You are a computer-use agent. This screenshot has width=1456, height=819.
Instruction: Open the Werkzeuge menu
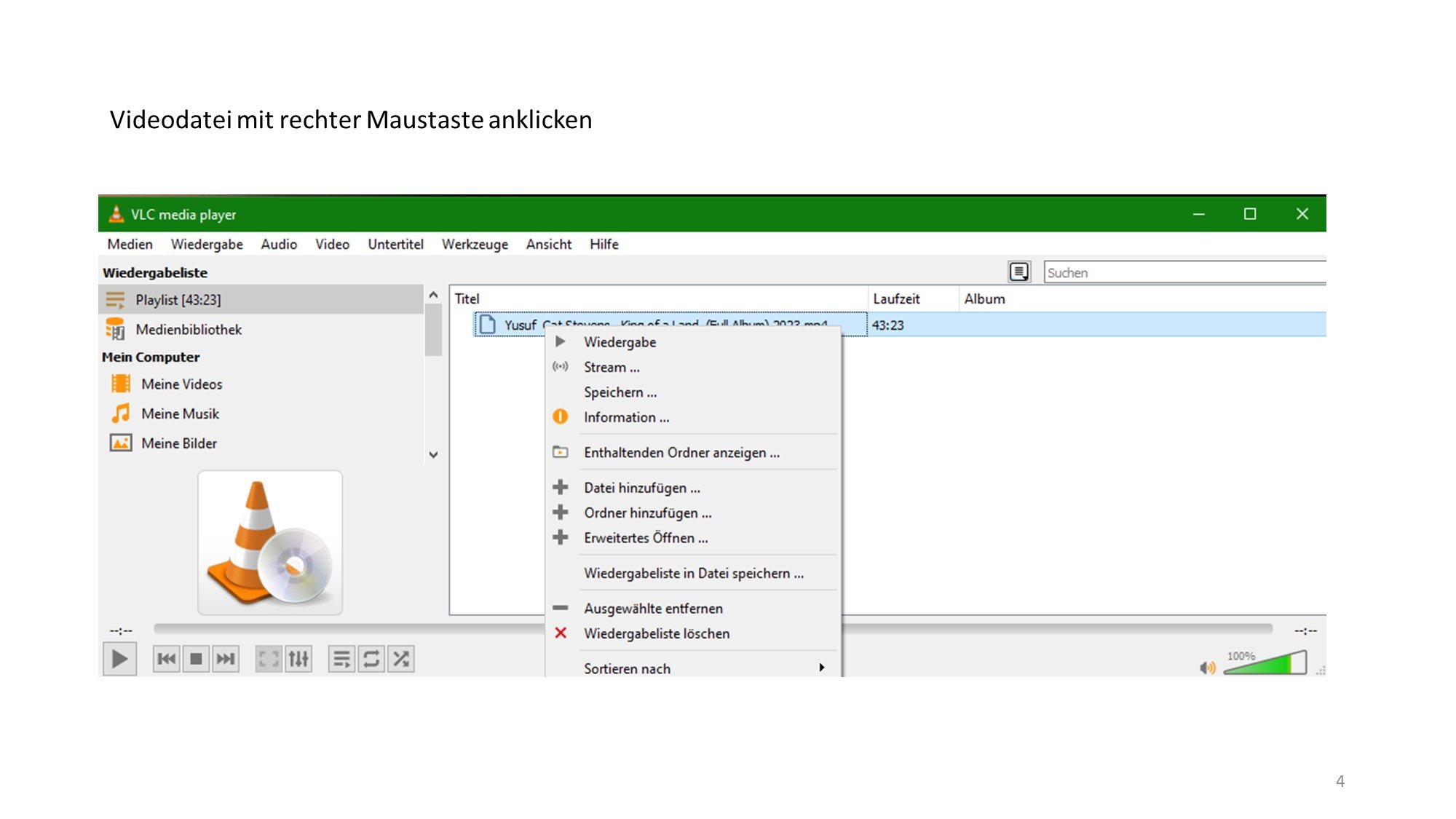coord(475,245)
